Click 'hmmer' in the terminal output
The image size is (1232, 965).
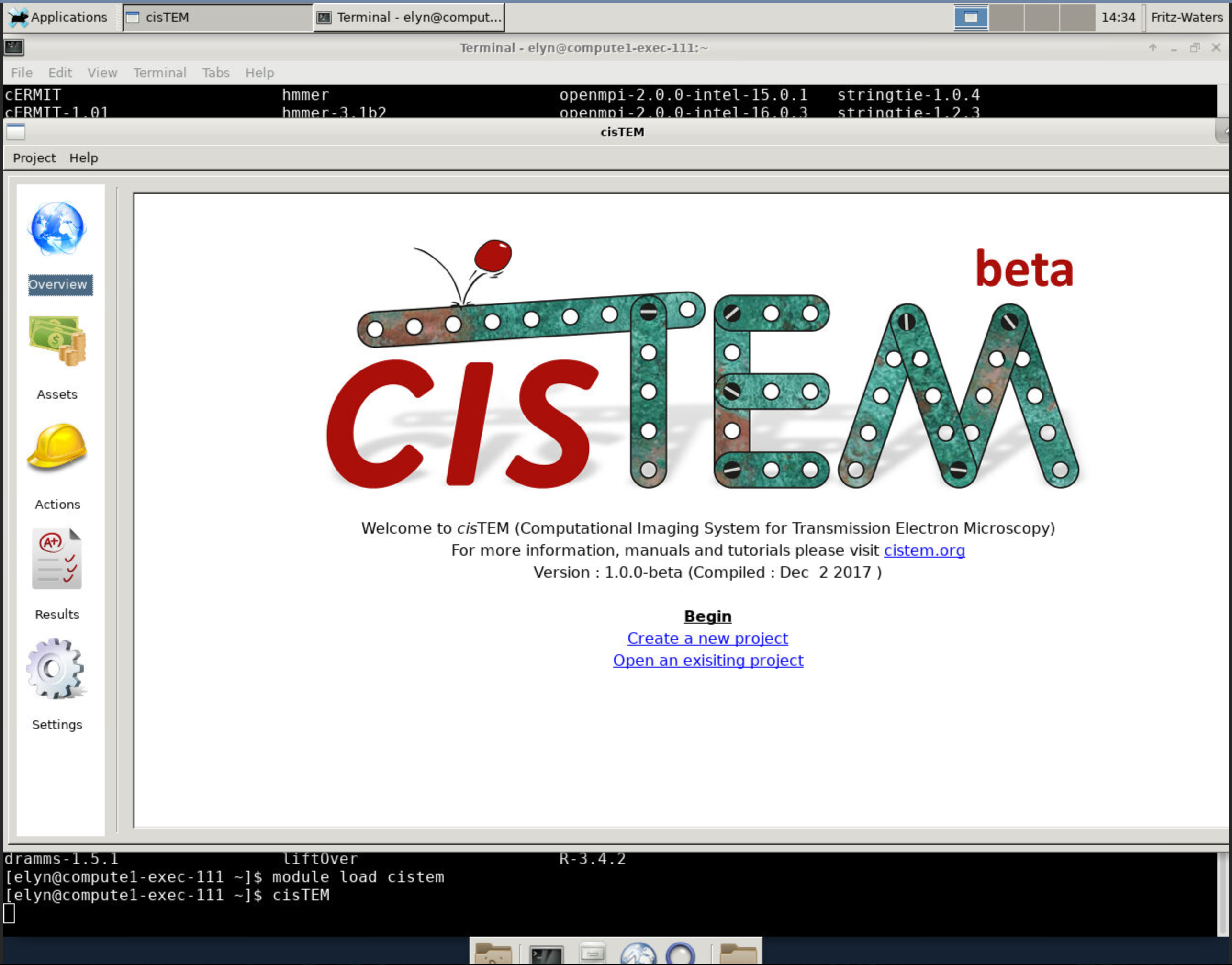pos(305,94)
